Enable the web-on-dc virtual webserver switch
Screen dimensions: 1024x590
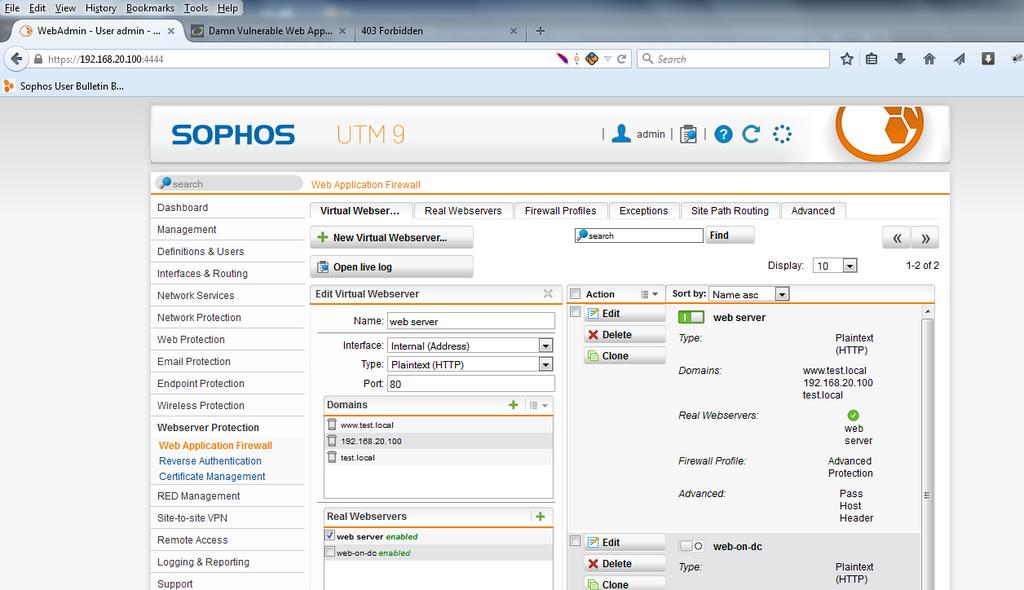pyautogui.click(x=691, y=546)
